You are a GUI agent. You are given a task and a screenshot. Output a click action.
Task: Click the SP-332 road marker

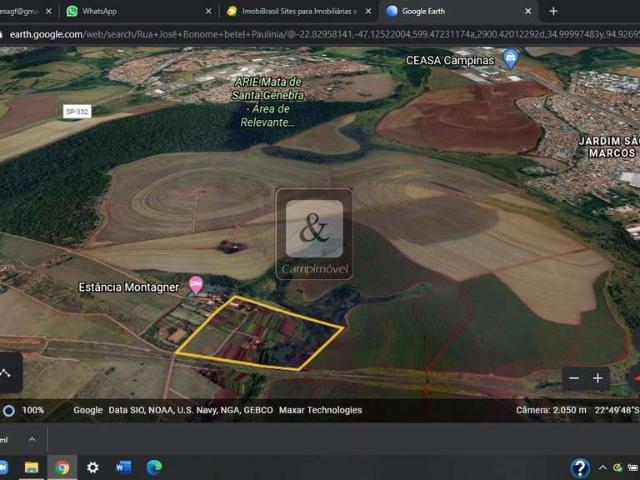(x=77, y=111)
